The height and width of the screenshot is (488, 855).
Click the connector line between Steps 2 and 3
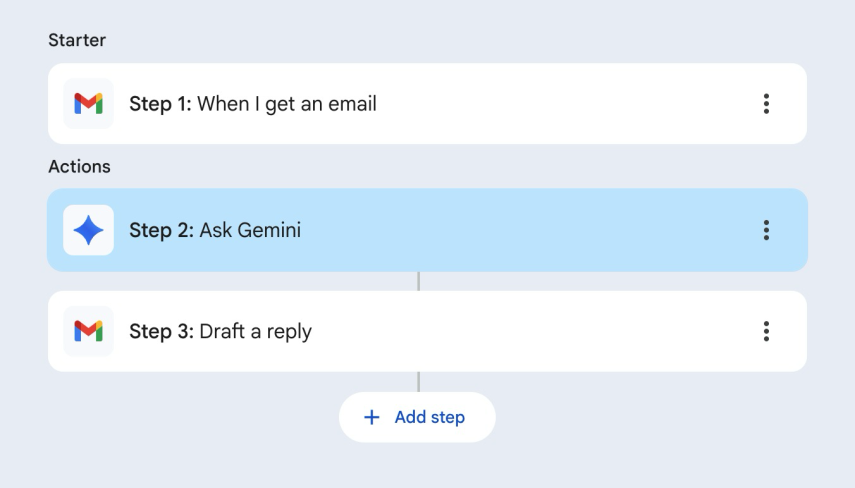pos(418,281)
